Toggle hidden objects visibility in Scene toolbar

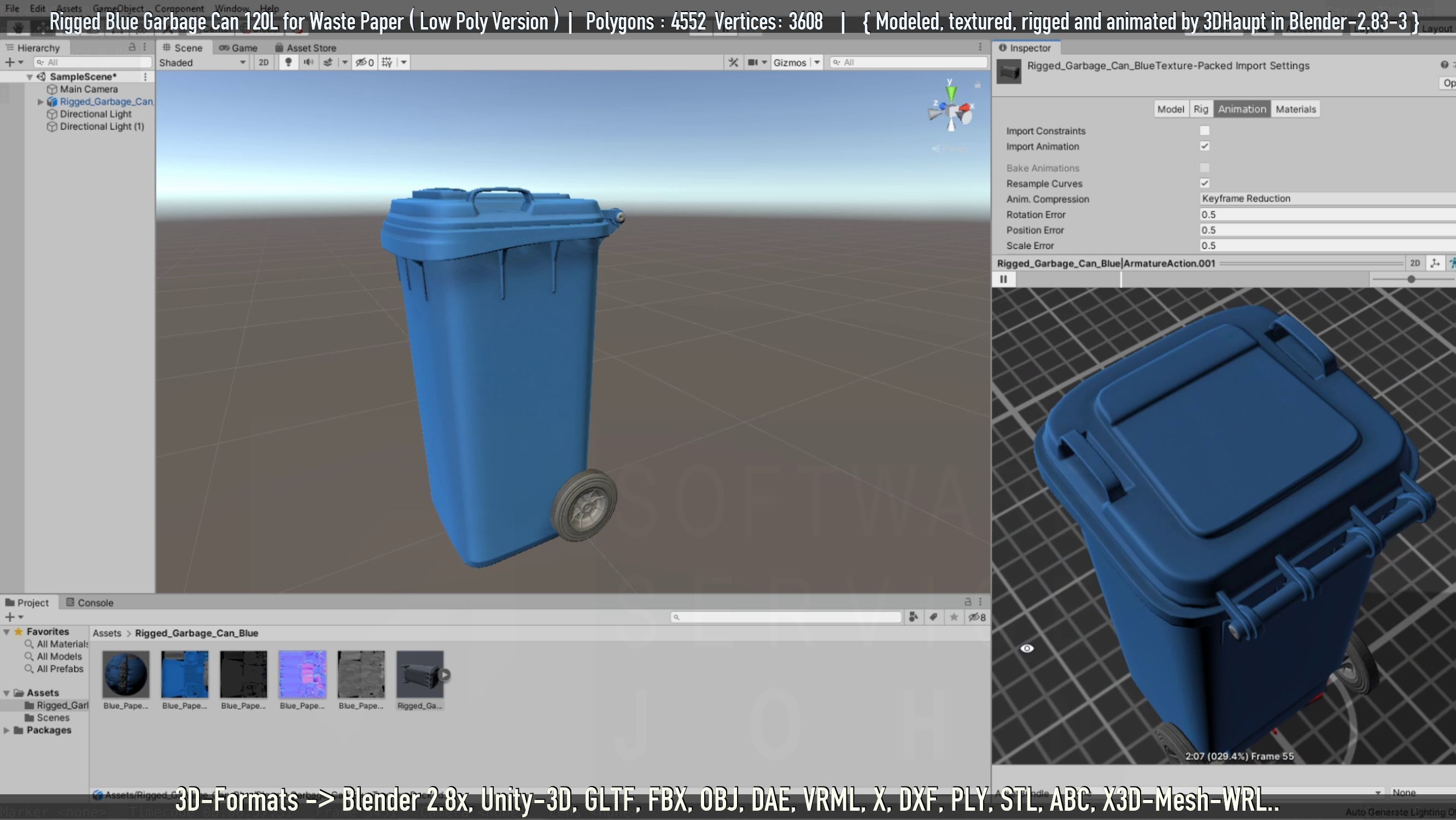click(x=365, y=62)
